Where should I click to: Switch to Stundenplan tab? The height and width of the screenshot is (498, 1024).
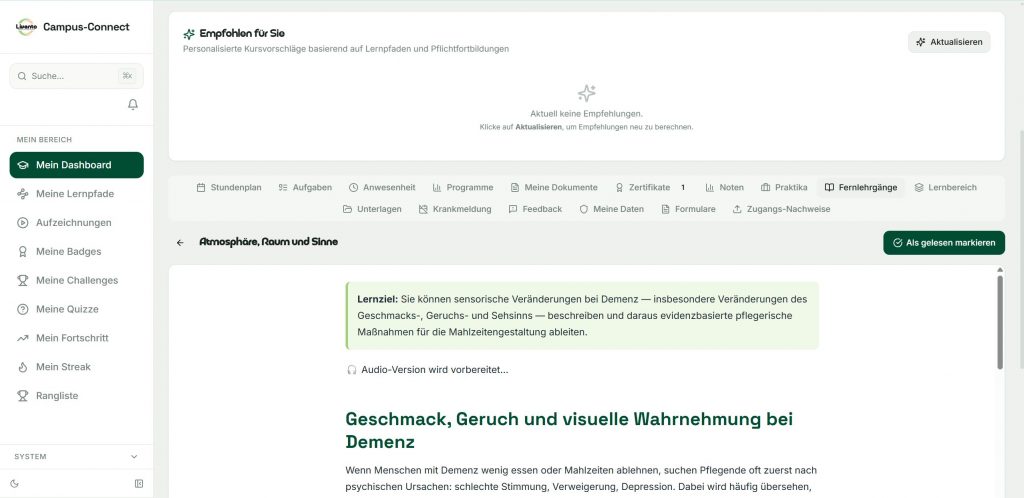(x=229, y=187)
